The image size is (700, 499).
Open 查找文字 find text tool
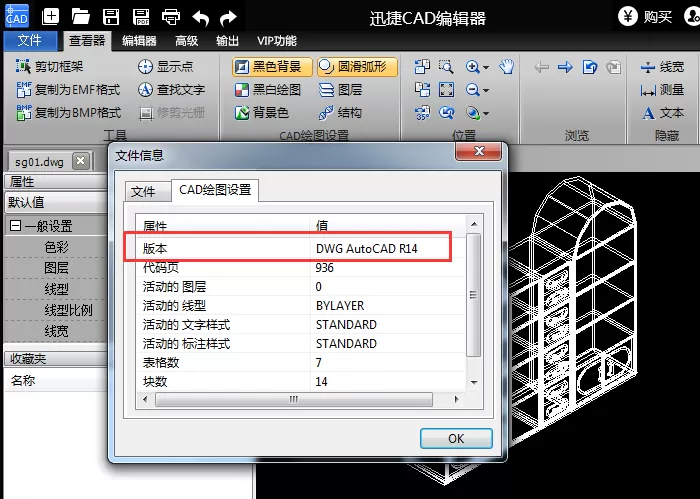pos(171,90)
